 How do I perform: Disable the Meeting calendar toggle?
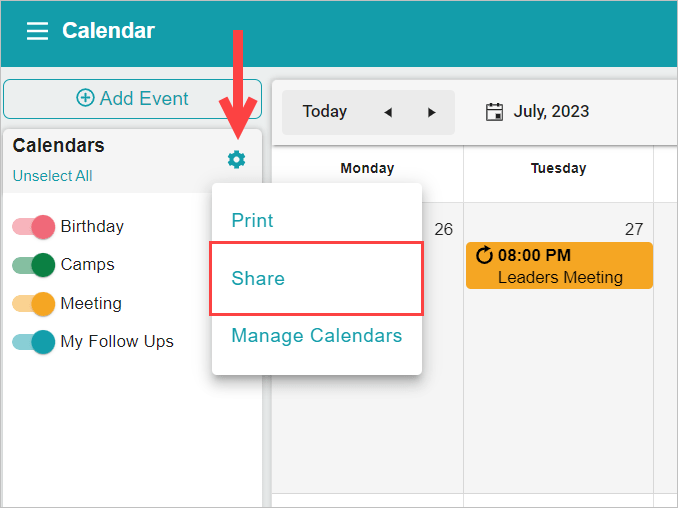click(x=34, y=304)
